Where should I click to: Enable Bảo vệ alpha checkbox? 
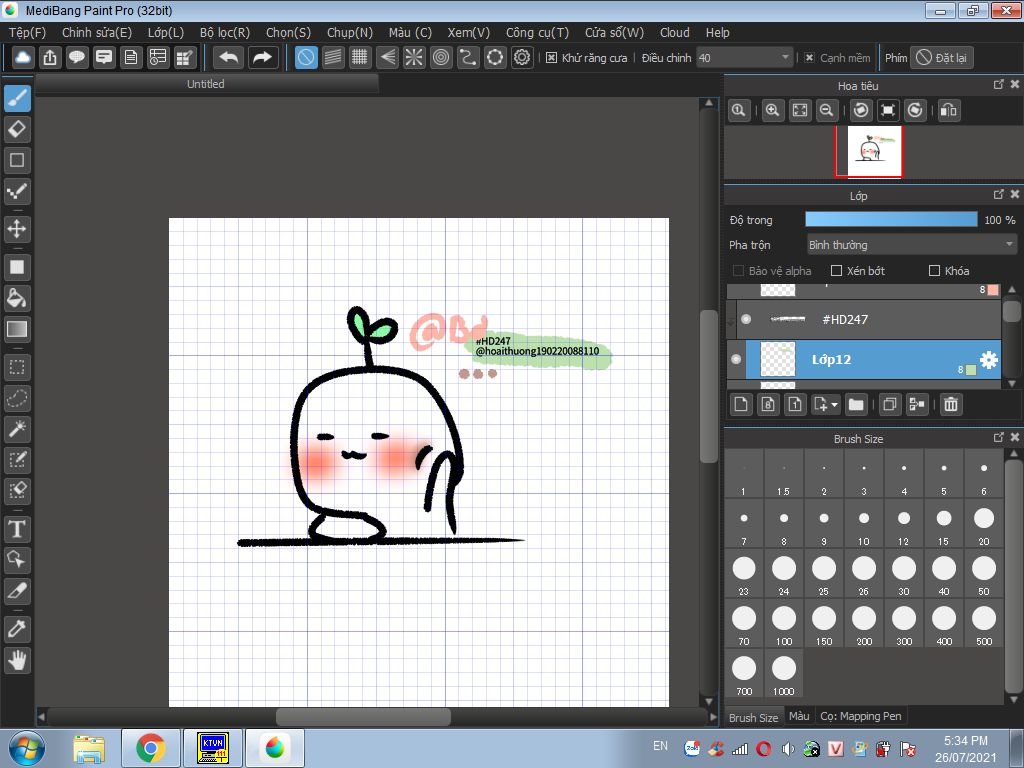tap(739, 270)
